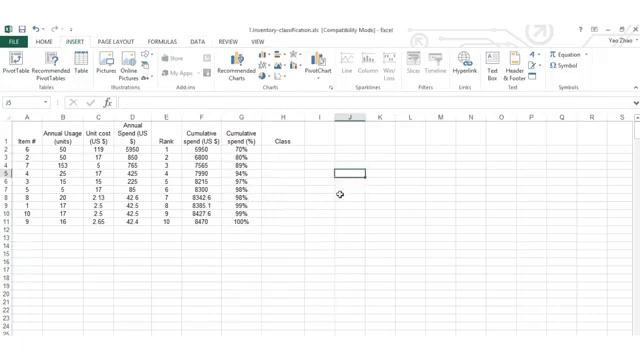Switch to the FORMULAS tab
Screen dimensions: 640x360
162,42
